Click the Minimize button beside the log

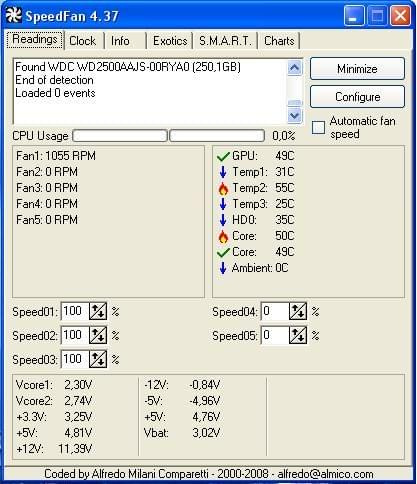tap(357, 69)
